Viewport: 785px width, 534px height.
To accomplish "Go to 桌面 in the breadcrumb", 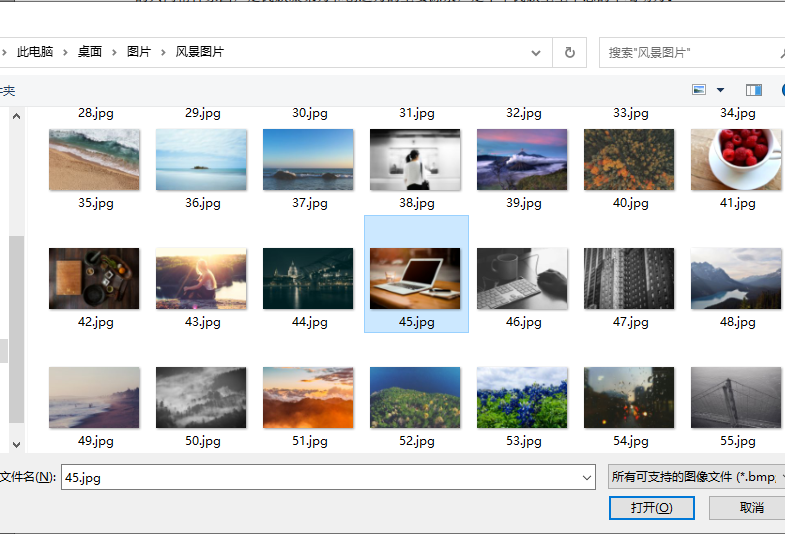I will (x=90, y=52).
